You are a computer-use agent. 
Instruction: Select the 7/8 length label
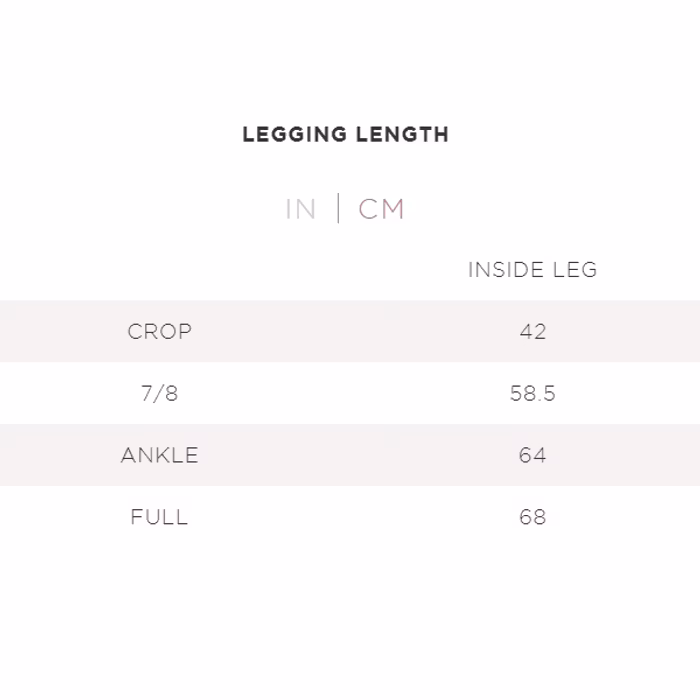[x=159, y=393]
